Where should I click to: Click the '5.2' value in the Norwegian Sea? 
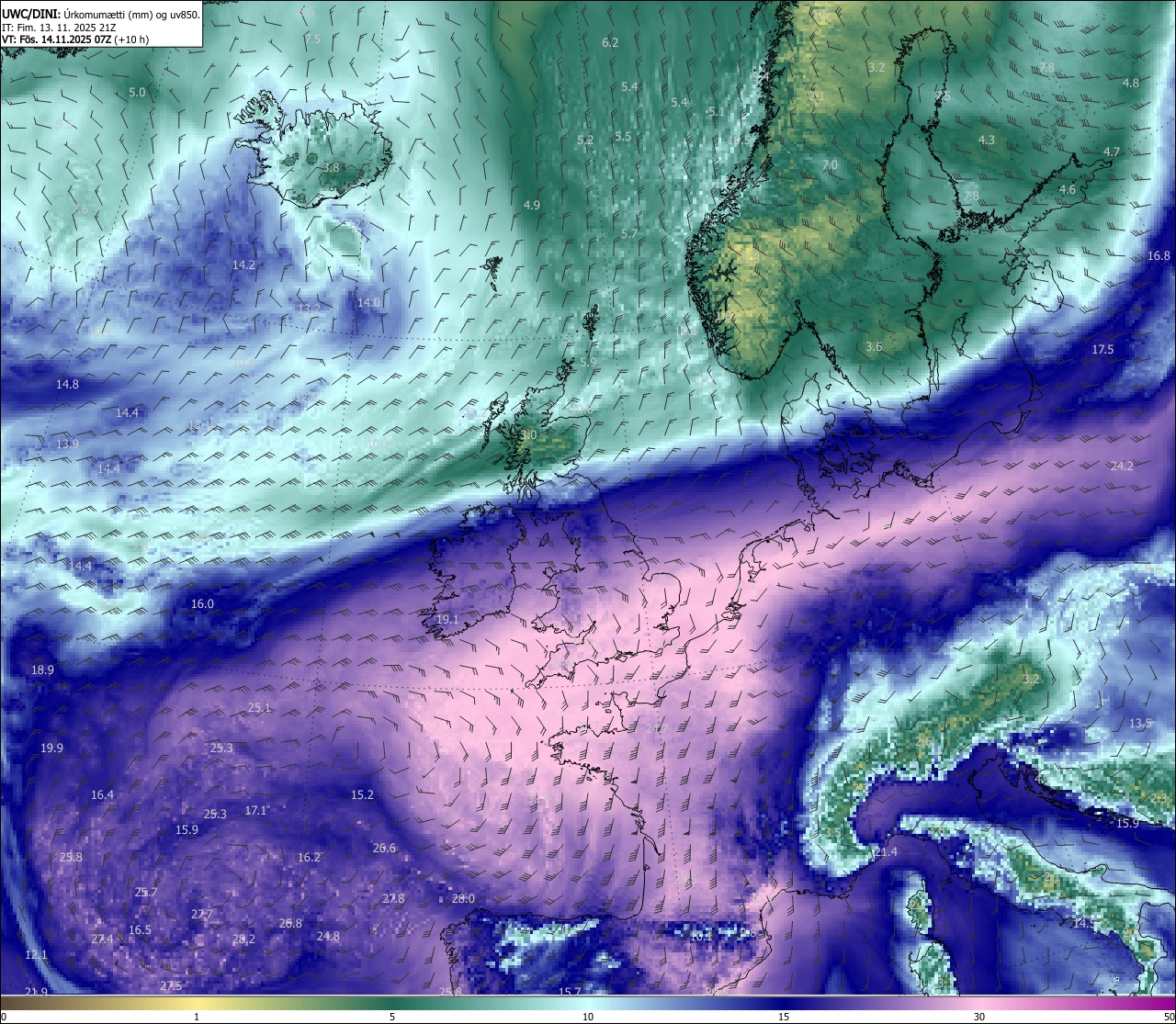pyautogui.click(x=584, y=141)
